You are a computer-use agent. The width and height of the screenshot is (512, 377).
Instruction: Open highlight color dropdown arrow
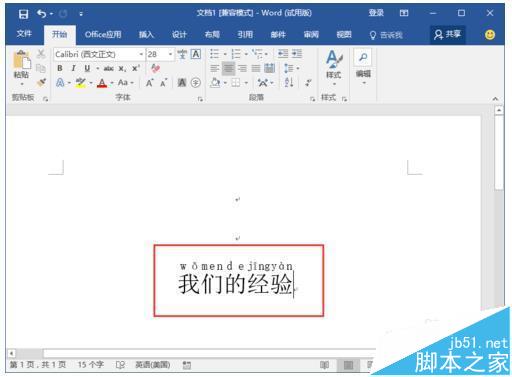click(91, 83)
